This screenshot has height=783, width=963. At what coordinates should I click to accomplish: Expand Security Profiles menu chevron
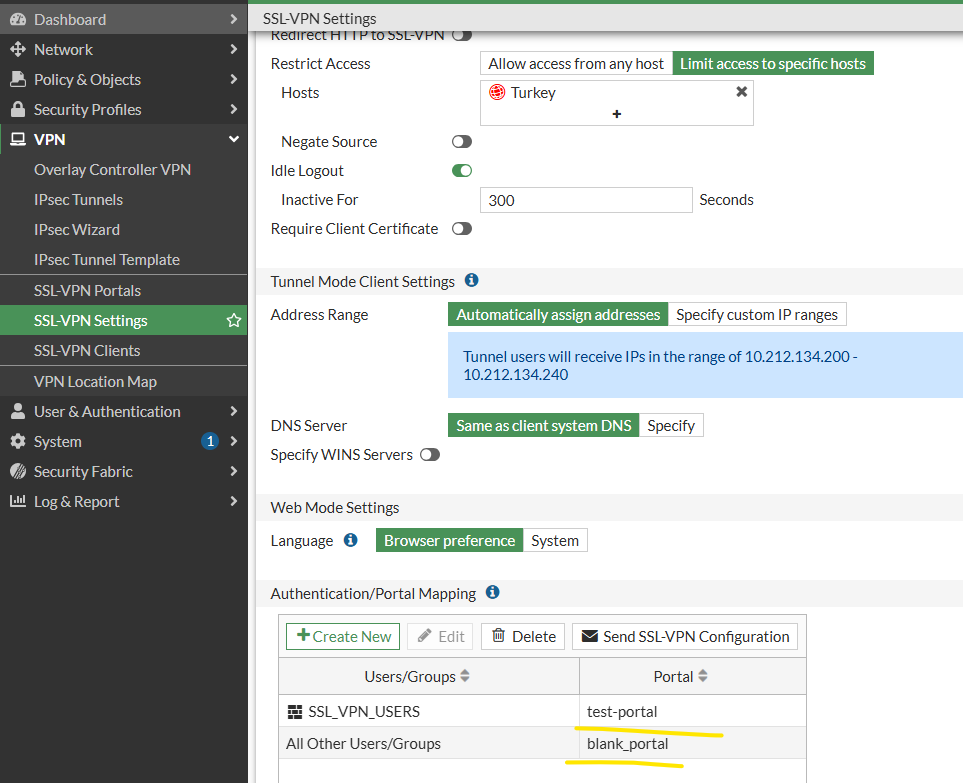coord(233,109)
